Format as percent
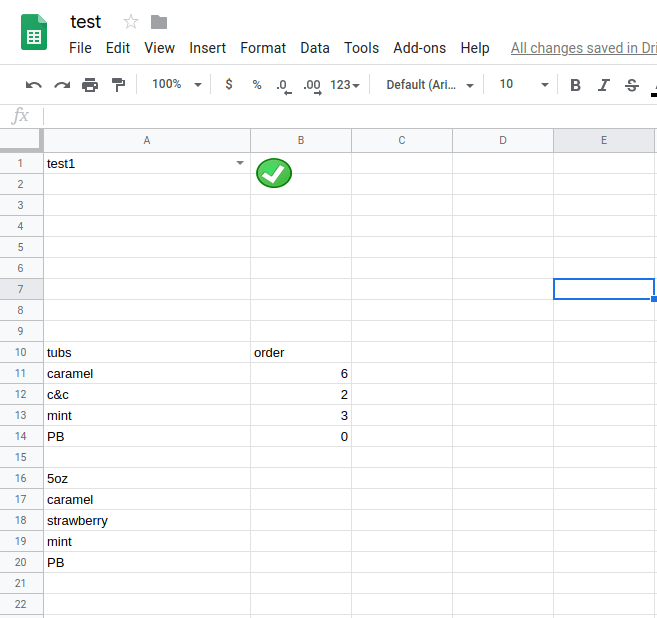This screenshot has height=618, width=657. [257, 85]
